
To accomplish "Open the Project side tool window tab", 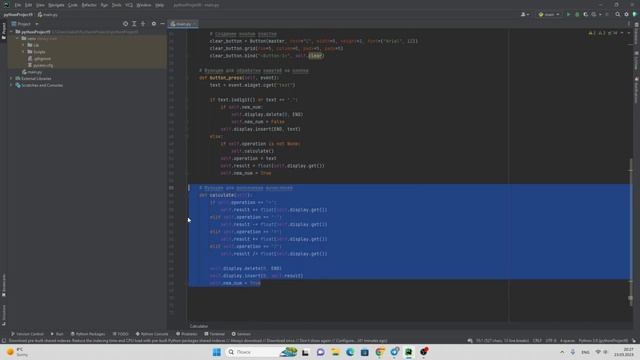I will click(4, 31).
